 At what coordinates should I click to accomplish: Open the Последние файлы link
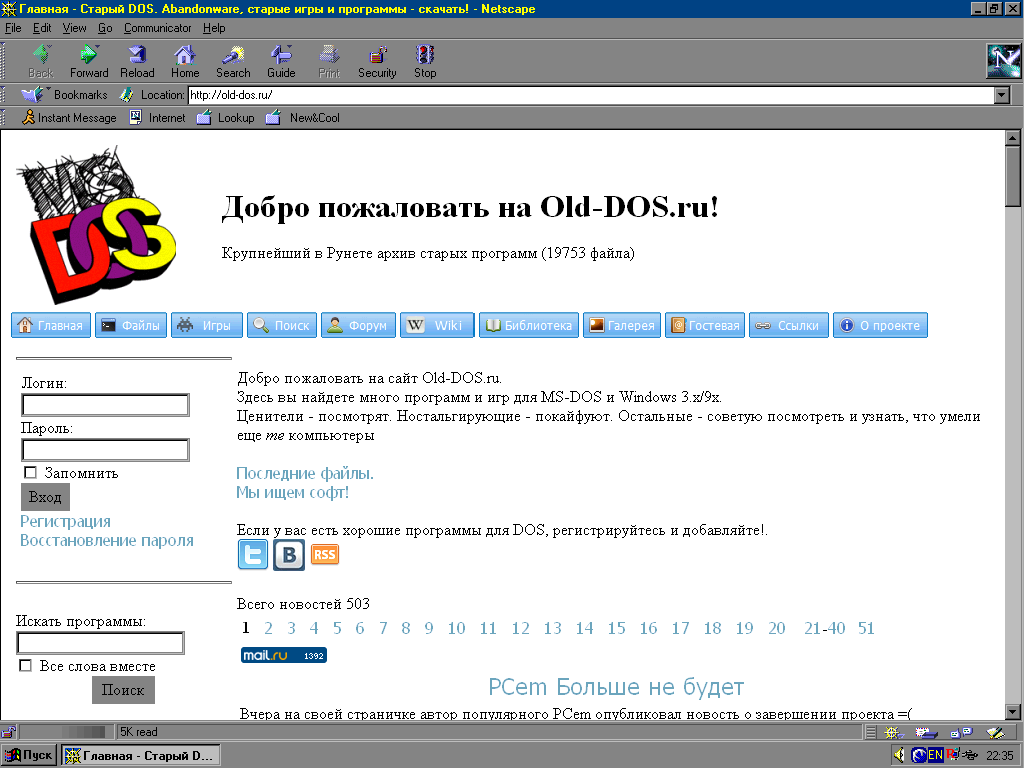[x=305, y=473]
